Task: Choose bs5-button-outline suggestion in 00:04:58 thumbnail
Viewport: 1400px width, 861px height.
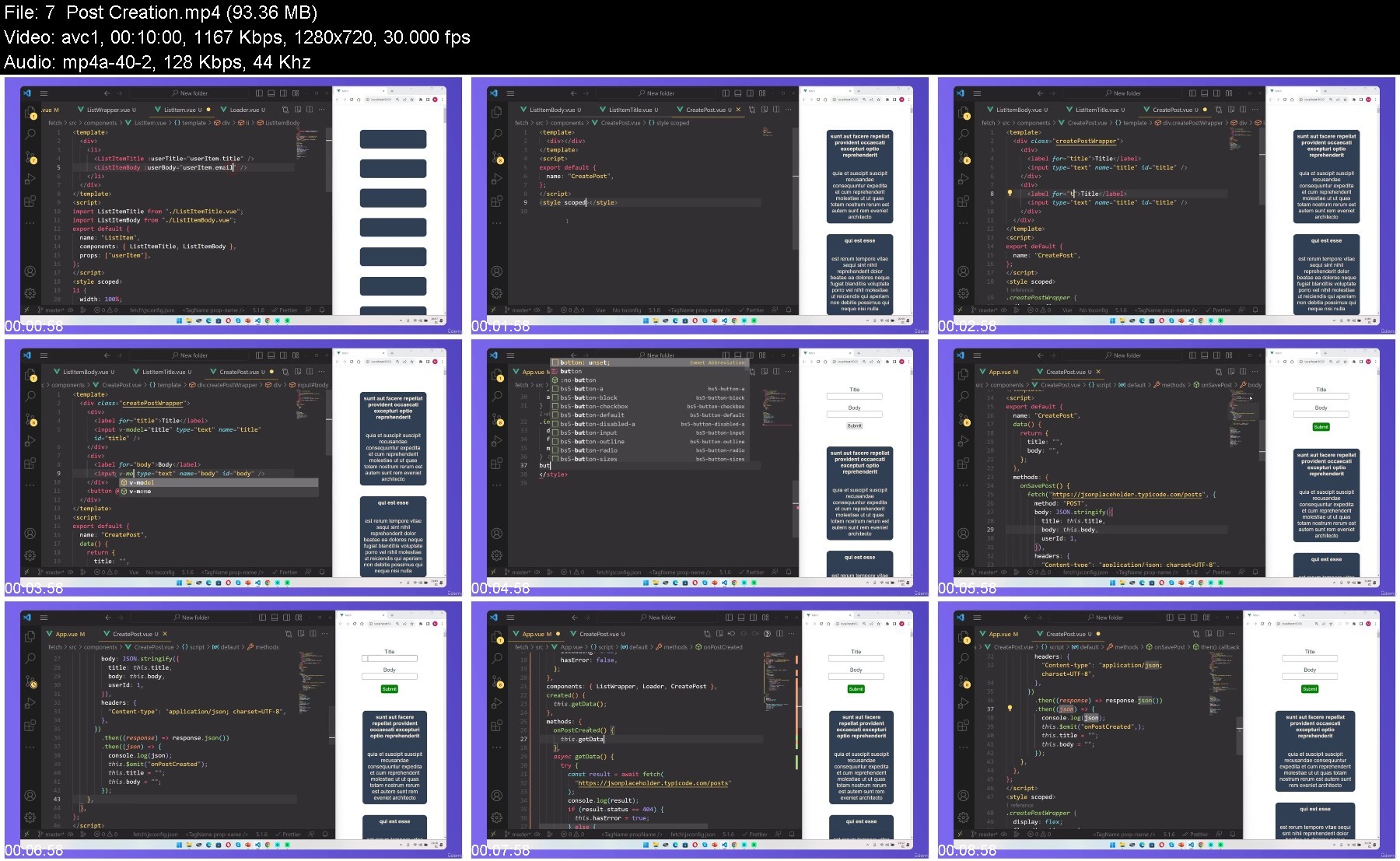Action: pyautogui.click(x=649, y=442)
